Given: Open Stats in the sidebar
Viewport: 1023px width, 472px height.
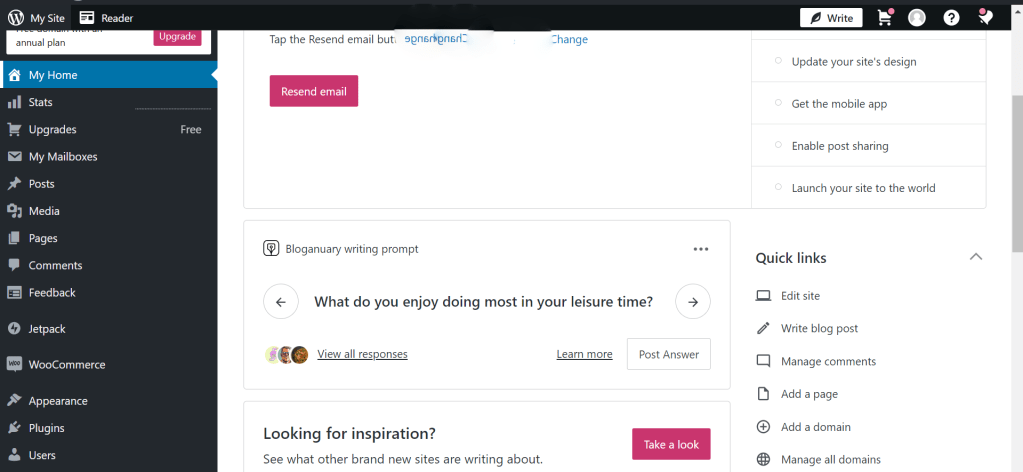Looking at the screenshot, I should point(41,102).
